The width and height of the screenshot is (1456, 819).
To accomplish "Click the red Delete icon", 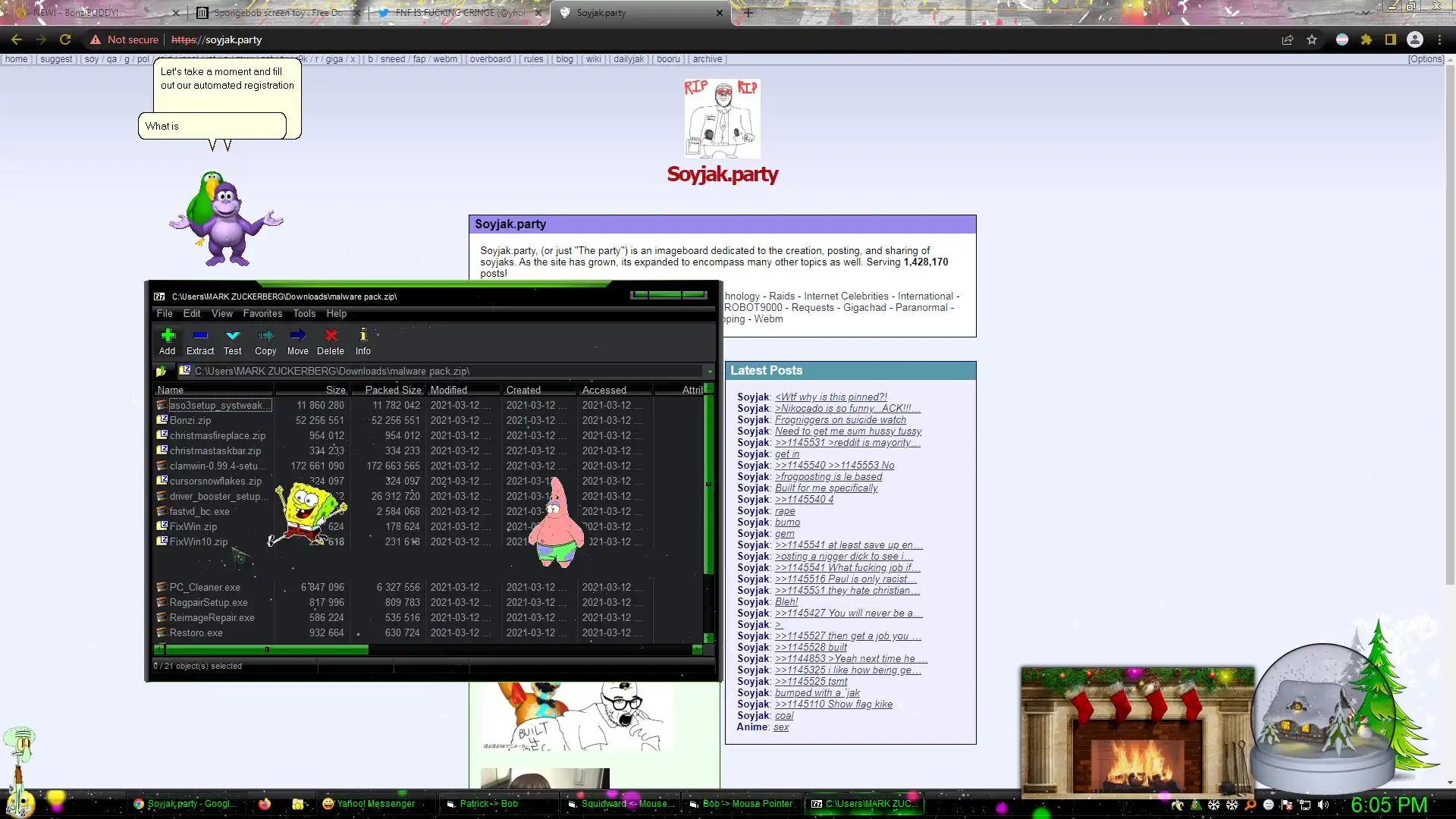I will click(331, 340).
